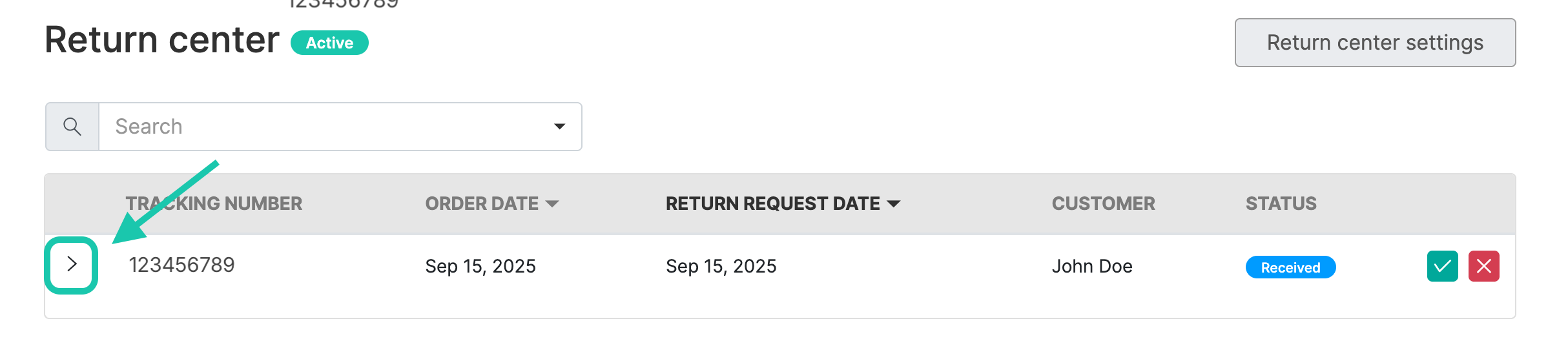This screenshot has height=363, width=1568.
Task: Open Return center settings
Action: (x=1375, y=43)
